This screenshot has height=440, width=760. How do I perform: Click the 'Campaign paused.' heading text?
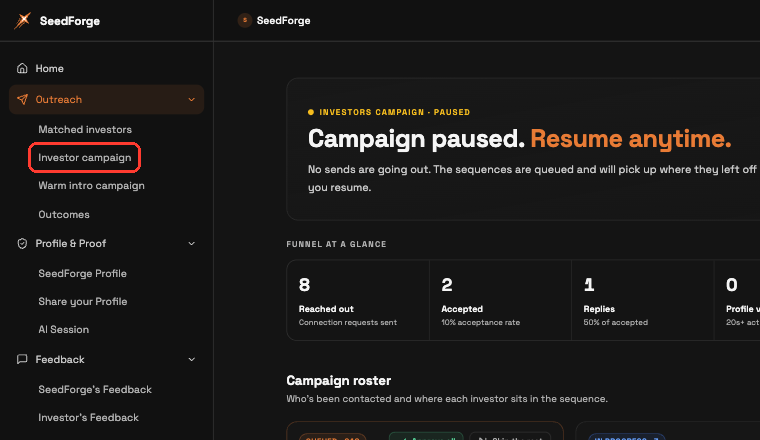click(x=416, y=139)
